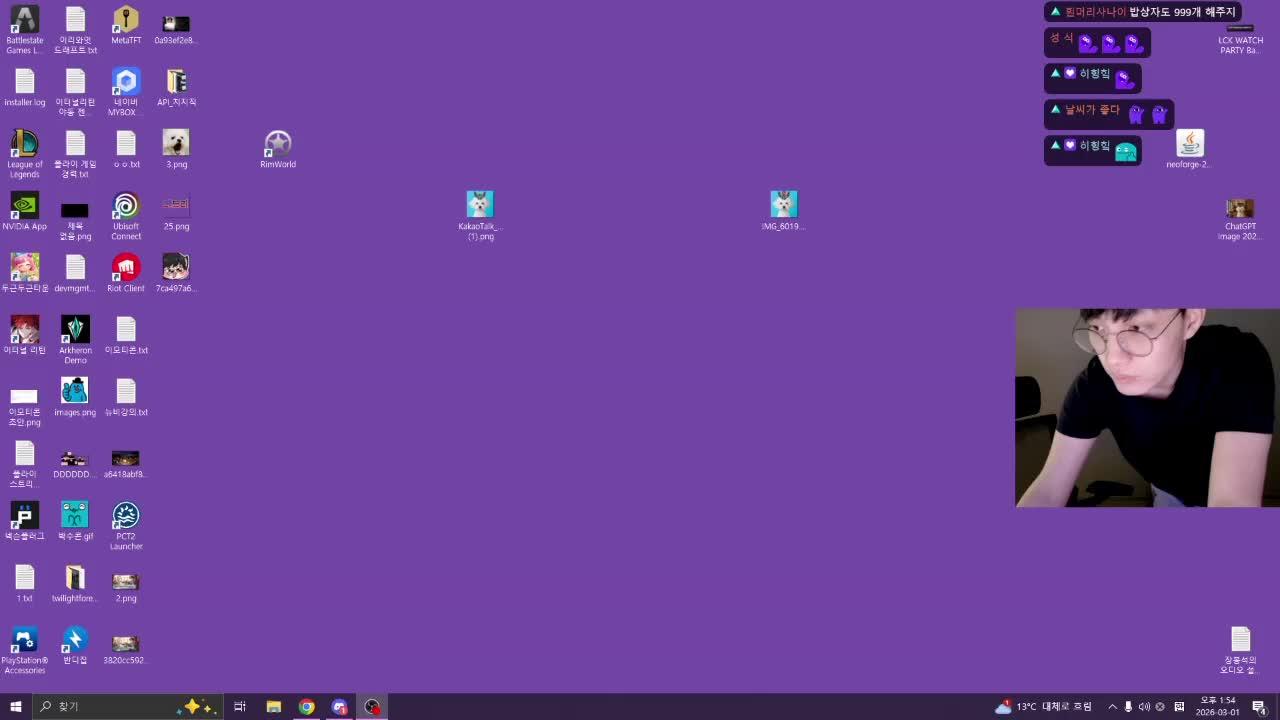The image size is (1280, 720).
Task: Select the 박수콘.gif file
Action: point(75,521)
